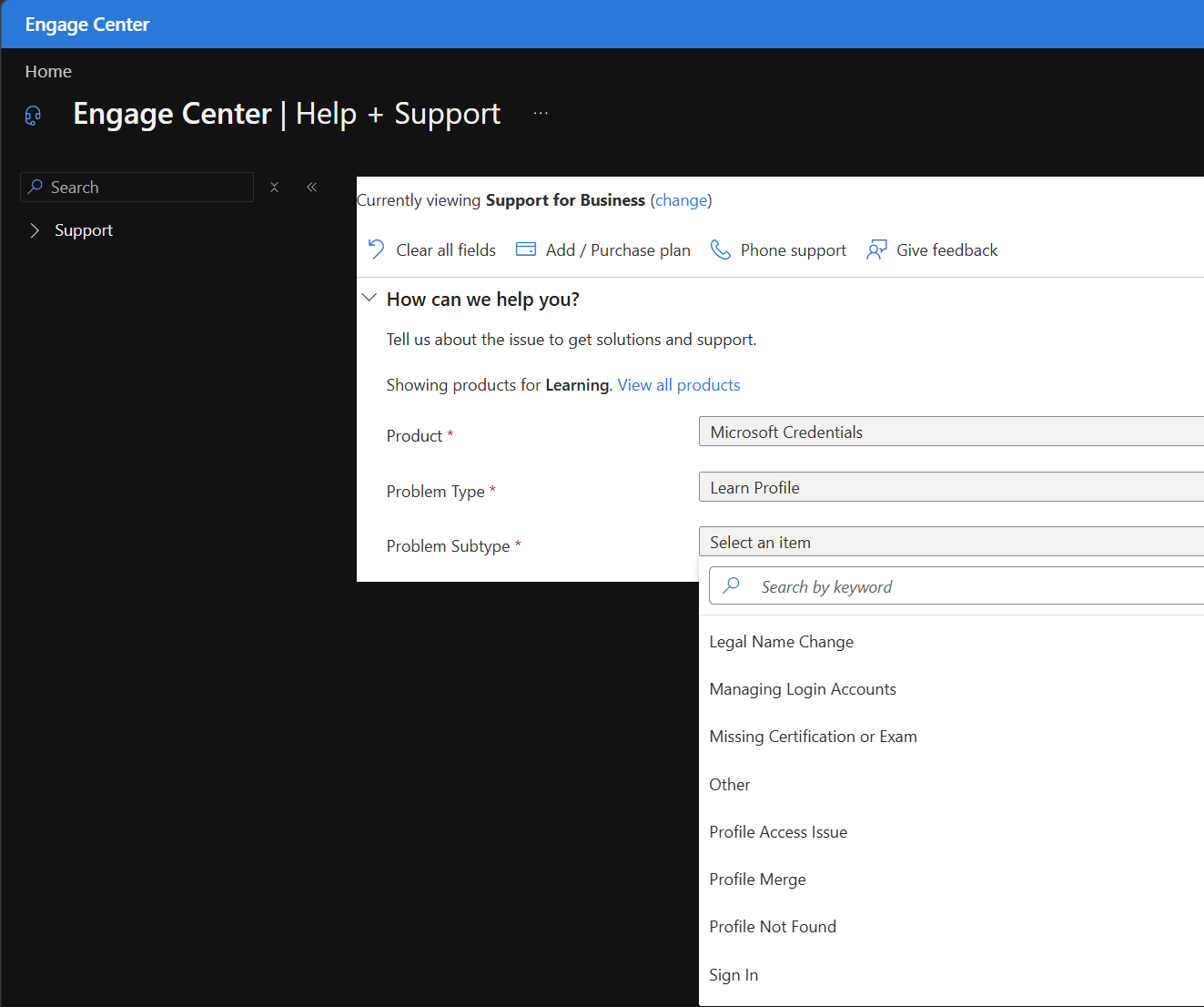The height and width of the screenshot is (1007, 1204).
Task: Click the Help + Support headset icon
Action: (x=33, y=115)
